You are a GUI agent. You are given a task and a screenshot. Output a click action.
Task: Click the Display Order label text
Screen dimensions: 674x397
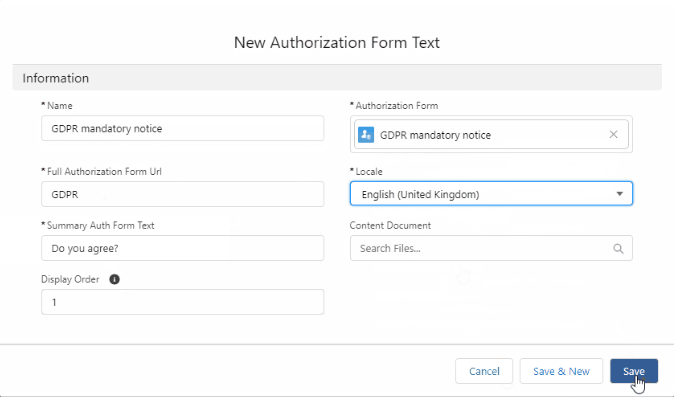coord(70,279)
